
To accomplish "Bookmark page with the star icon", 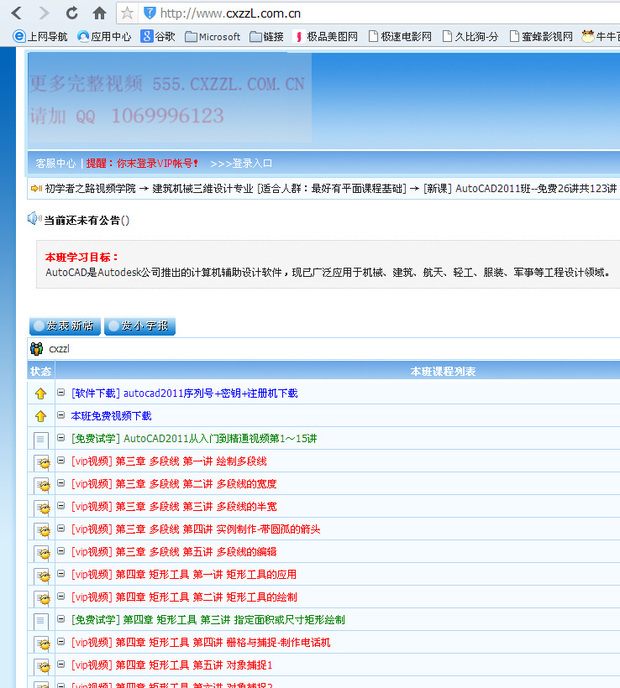I will pos(127,13).
